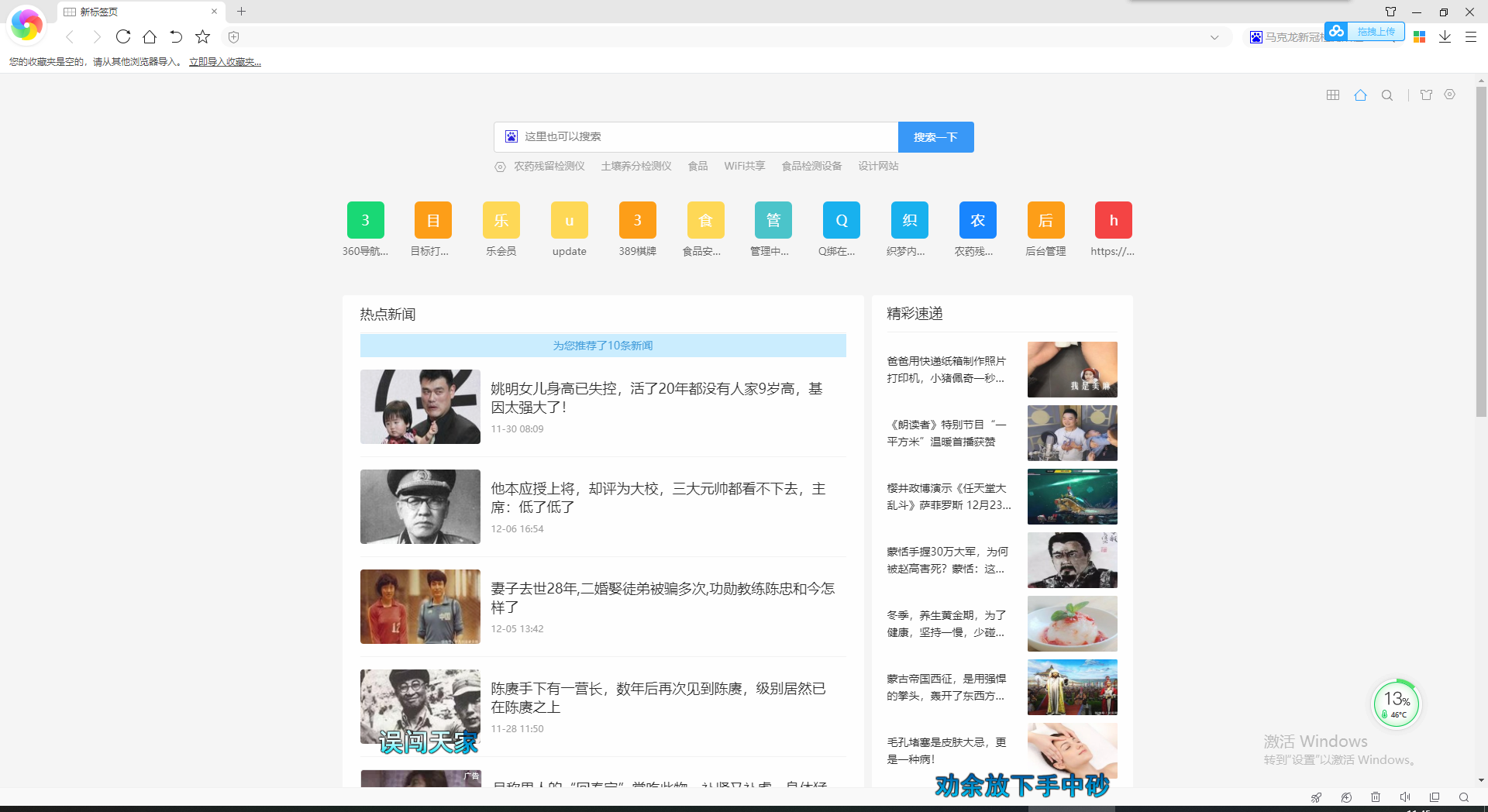Switch to the grid view icon on the page
Screen dimensions: 1488x812
pyautogui.click(x=1333, y=95)
